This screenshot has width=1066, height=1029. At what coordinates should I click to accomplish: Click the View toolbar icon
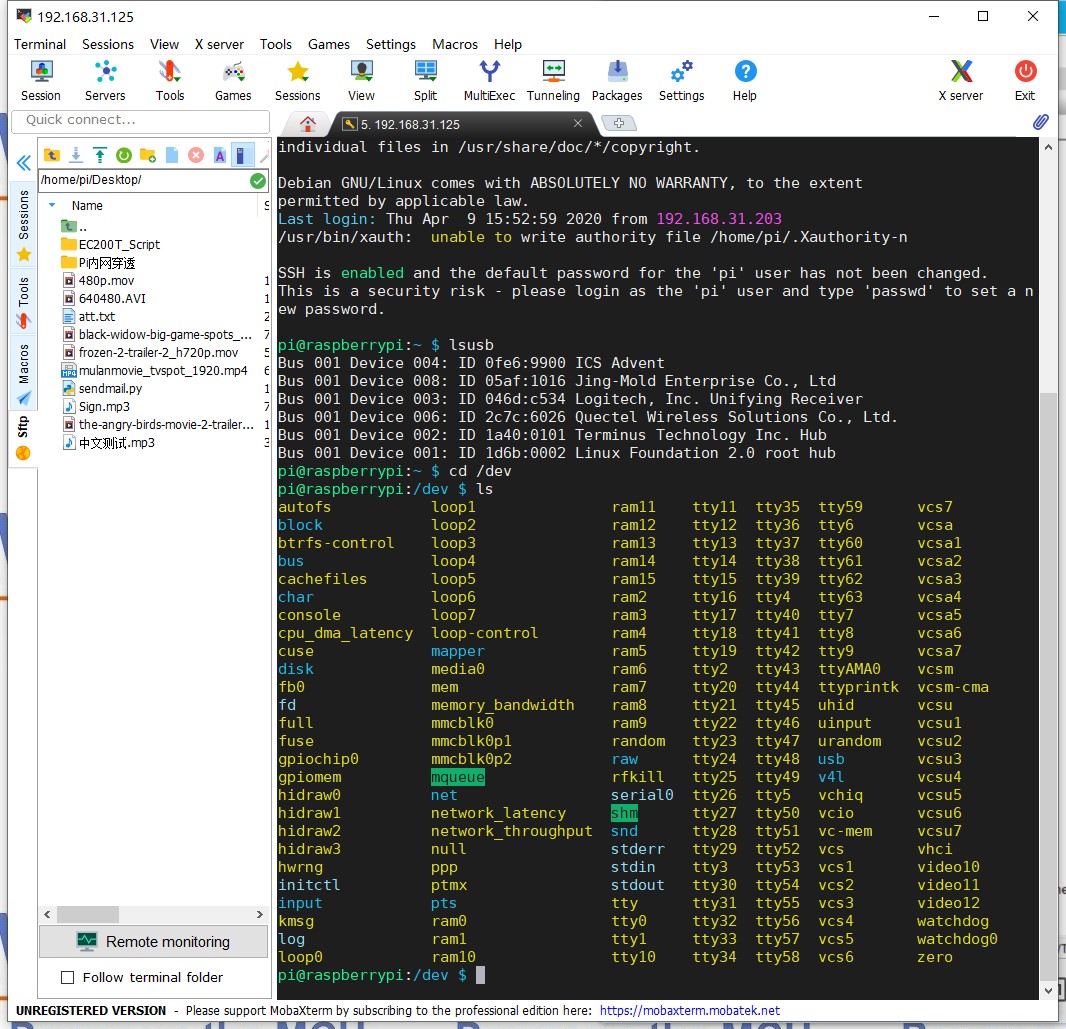[361, 80]
